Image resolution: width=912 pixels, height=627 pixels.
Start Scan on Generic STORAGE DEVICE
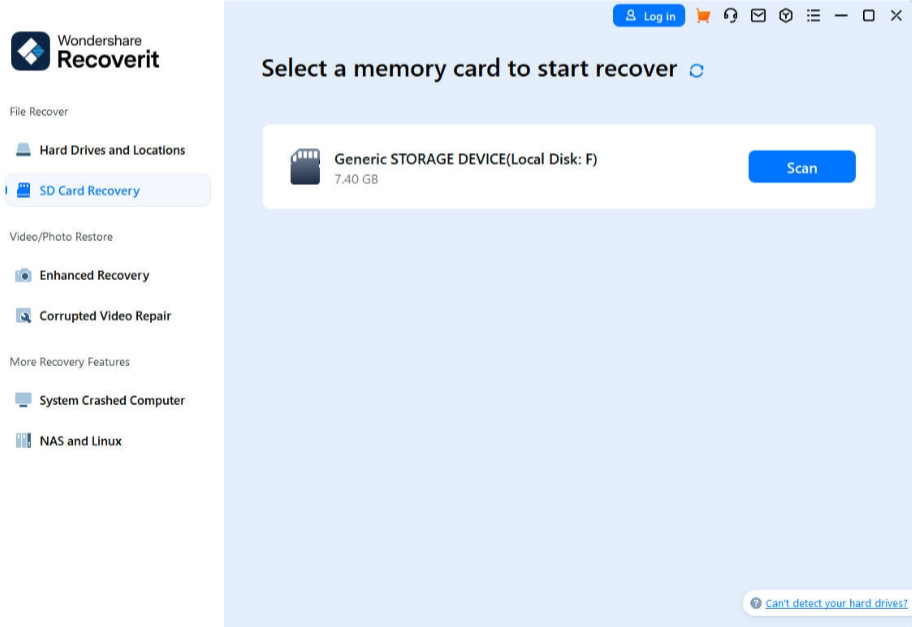click(801, 167)
